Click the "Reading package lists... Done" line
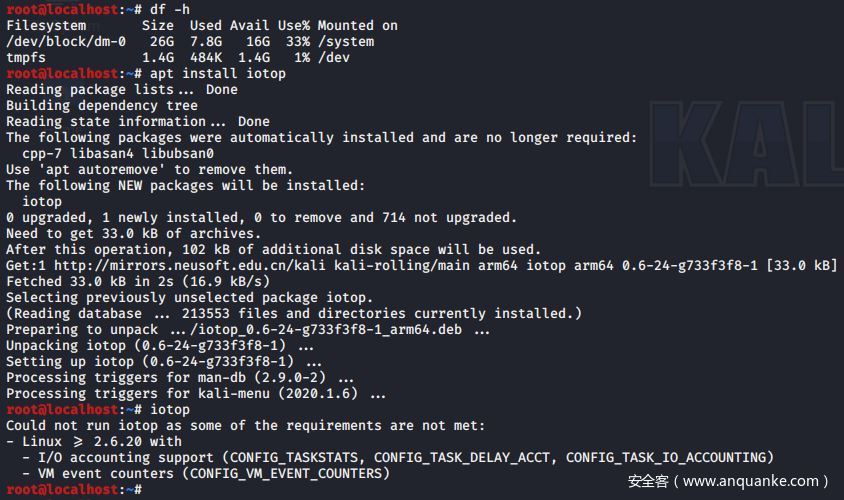The width and height of the screenshot is (844, 500). point(122,89)
